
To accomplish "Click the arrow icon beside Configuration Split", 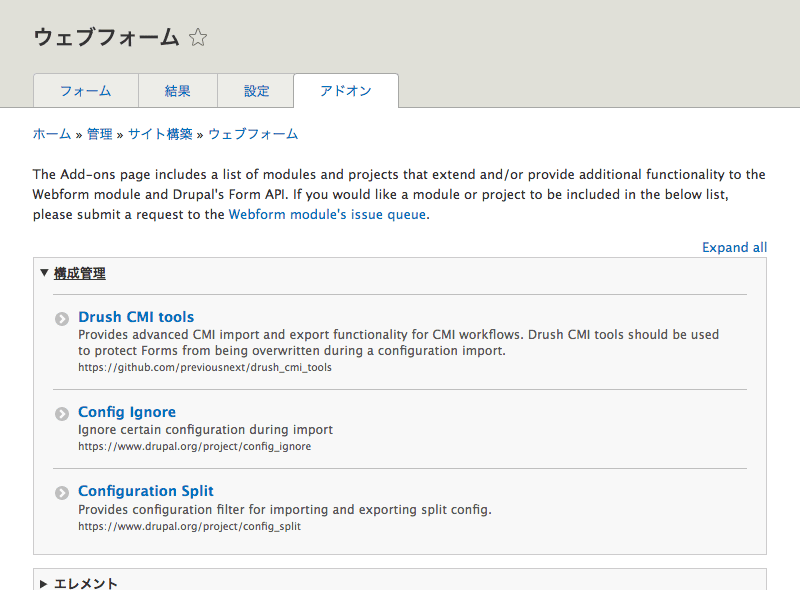I will [62, 493].
